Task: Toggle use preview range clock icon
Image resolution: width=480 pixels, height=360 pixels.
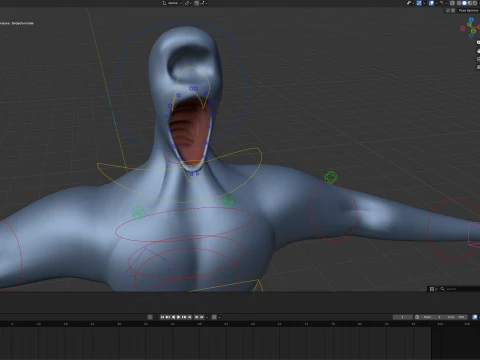Action: (x=417, y=317)
